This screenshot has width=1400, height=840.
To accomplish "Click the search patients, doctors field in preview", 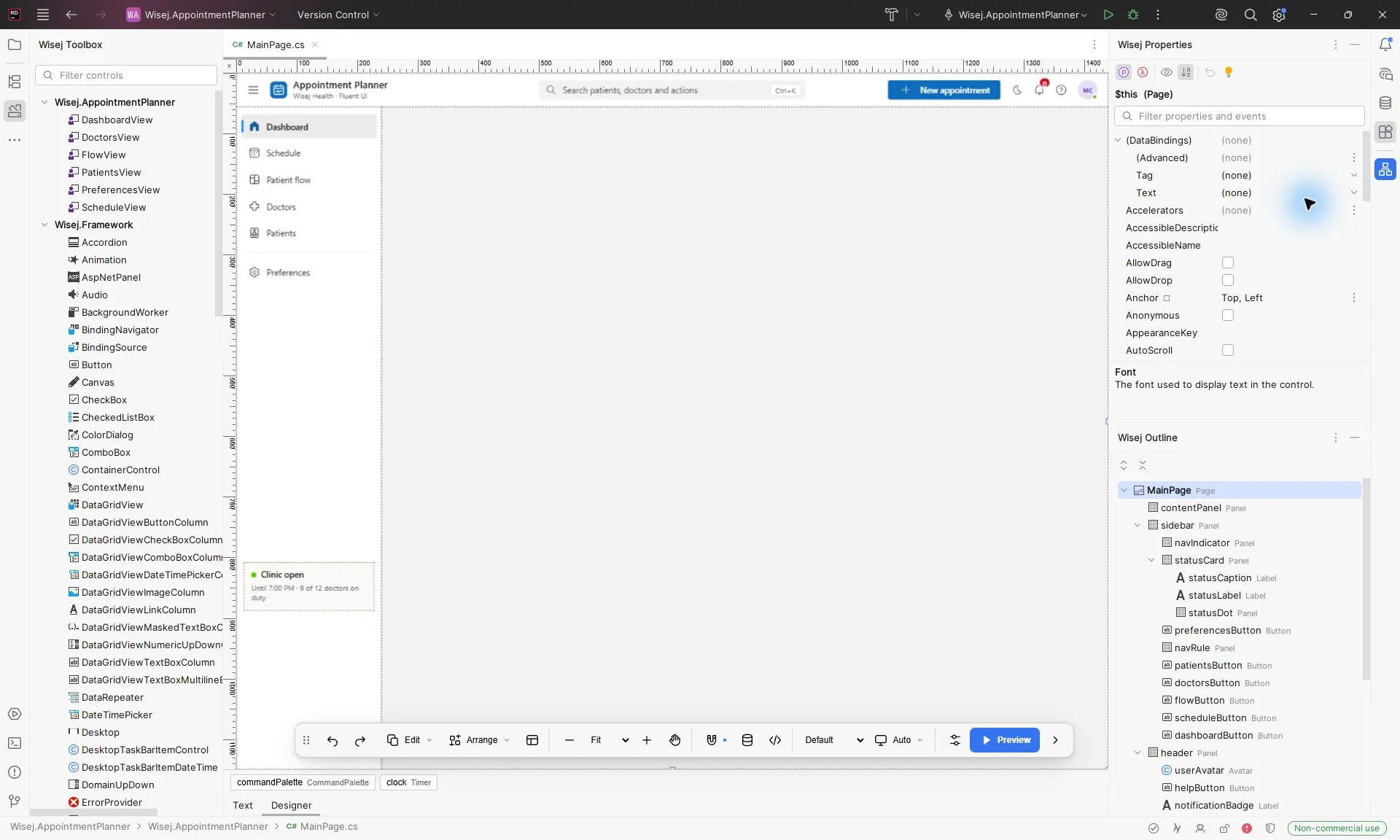I will point(672,90).
